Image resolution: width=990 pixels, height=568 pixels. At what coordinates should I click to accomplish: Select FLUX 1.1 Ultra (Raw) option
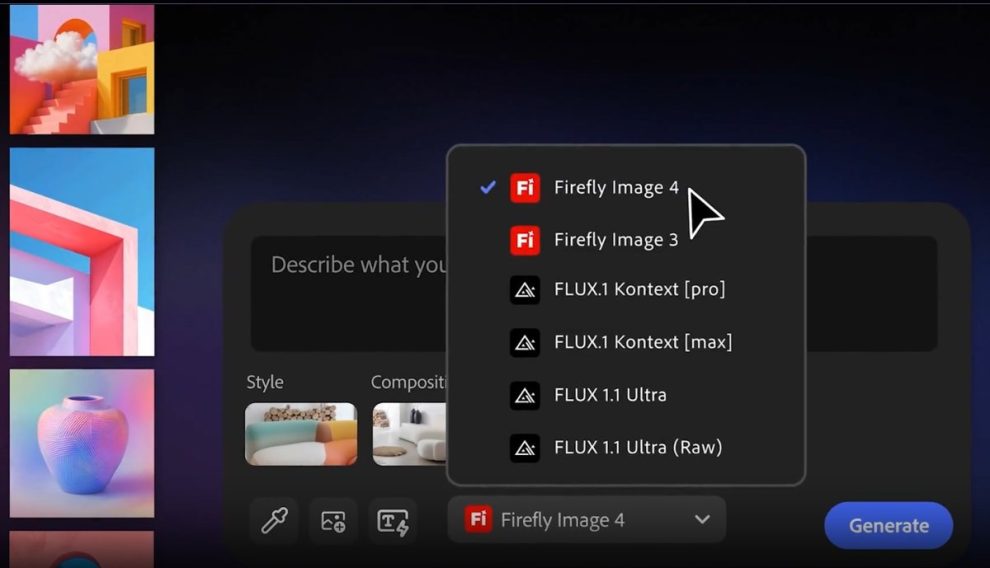(x=638, y=447)
